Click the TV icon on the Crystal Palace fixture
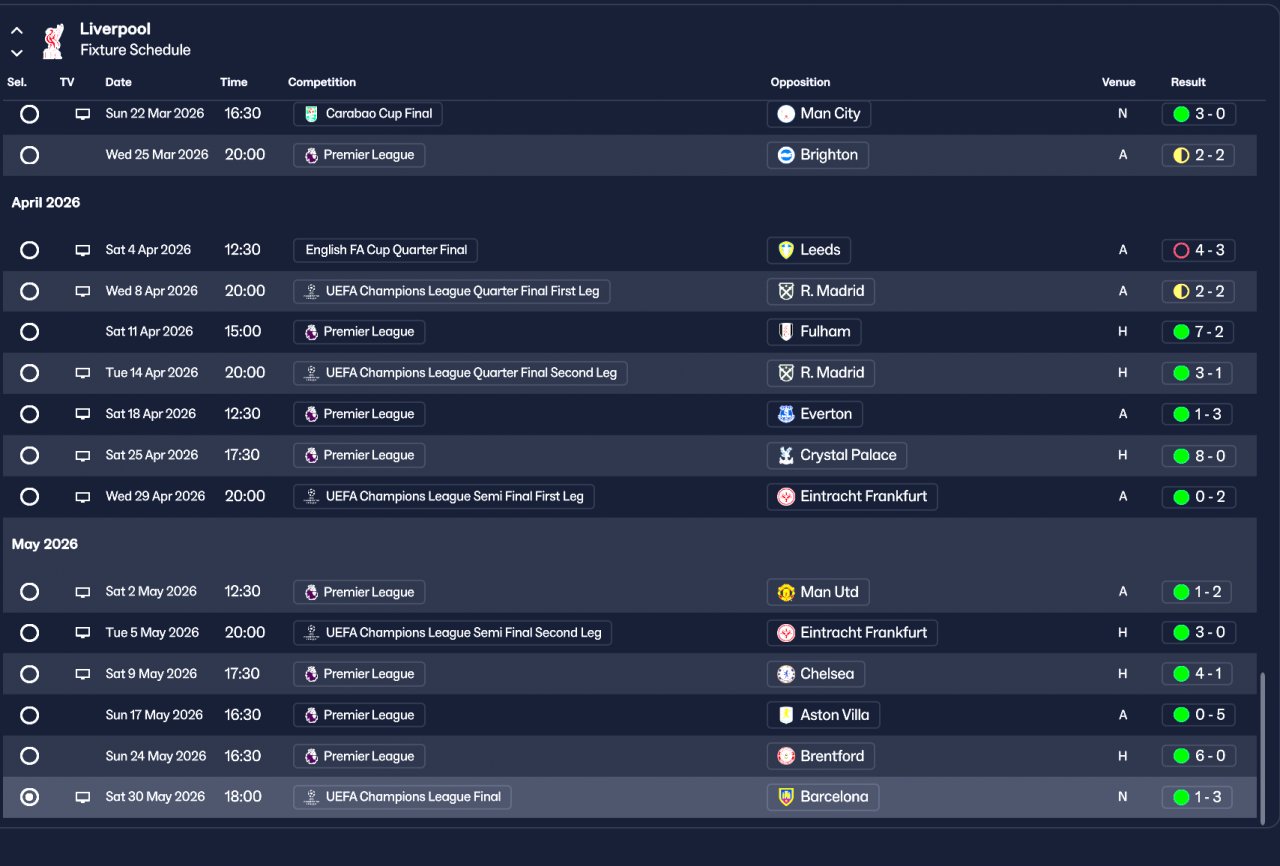This screenshot has height=866, width=1280. tap(83, 455)
